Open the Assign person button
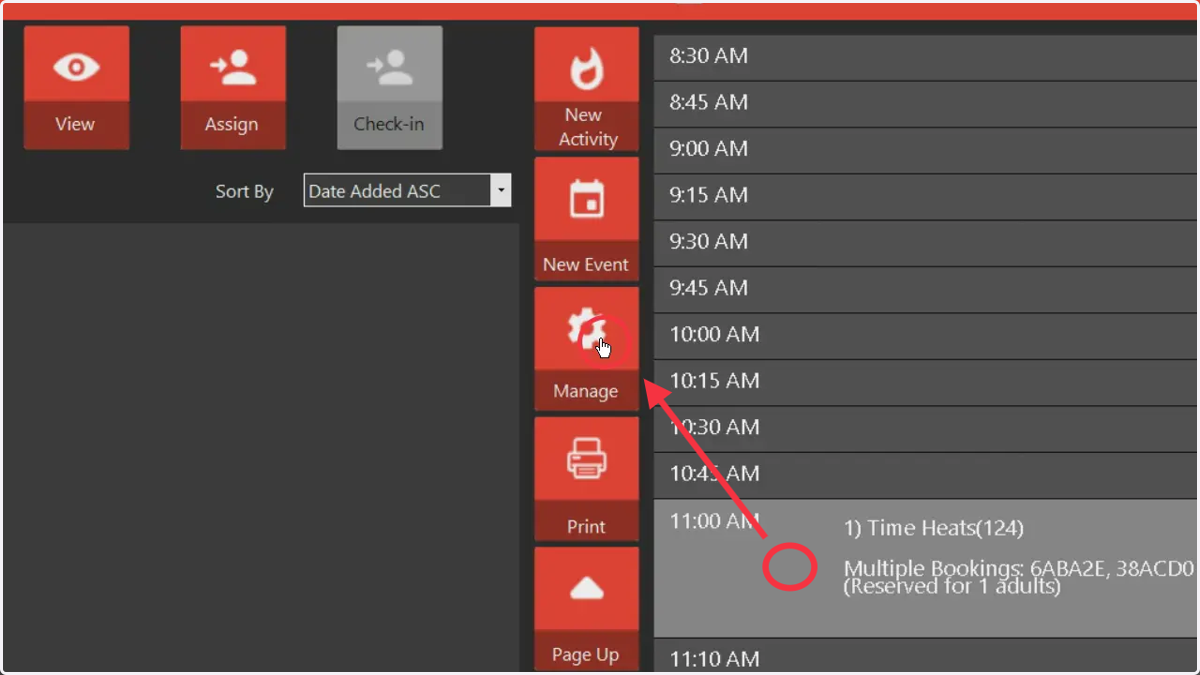 tap(233, 88)
